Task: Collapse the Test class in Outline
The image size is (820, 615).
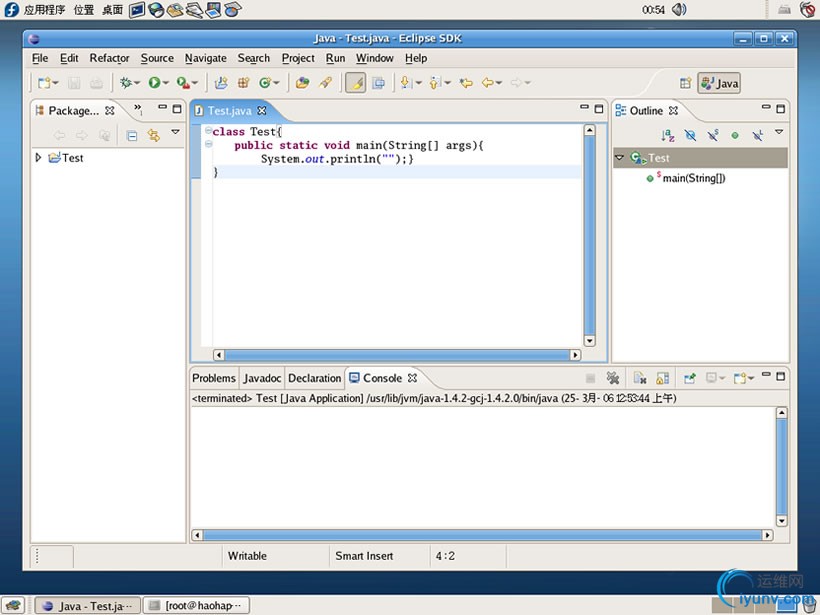Action: point(620,157)
